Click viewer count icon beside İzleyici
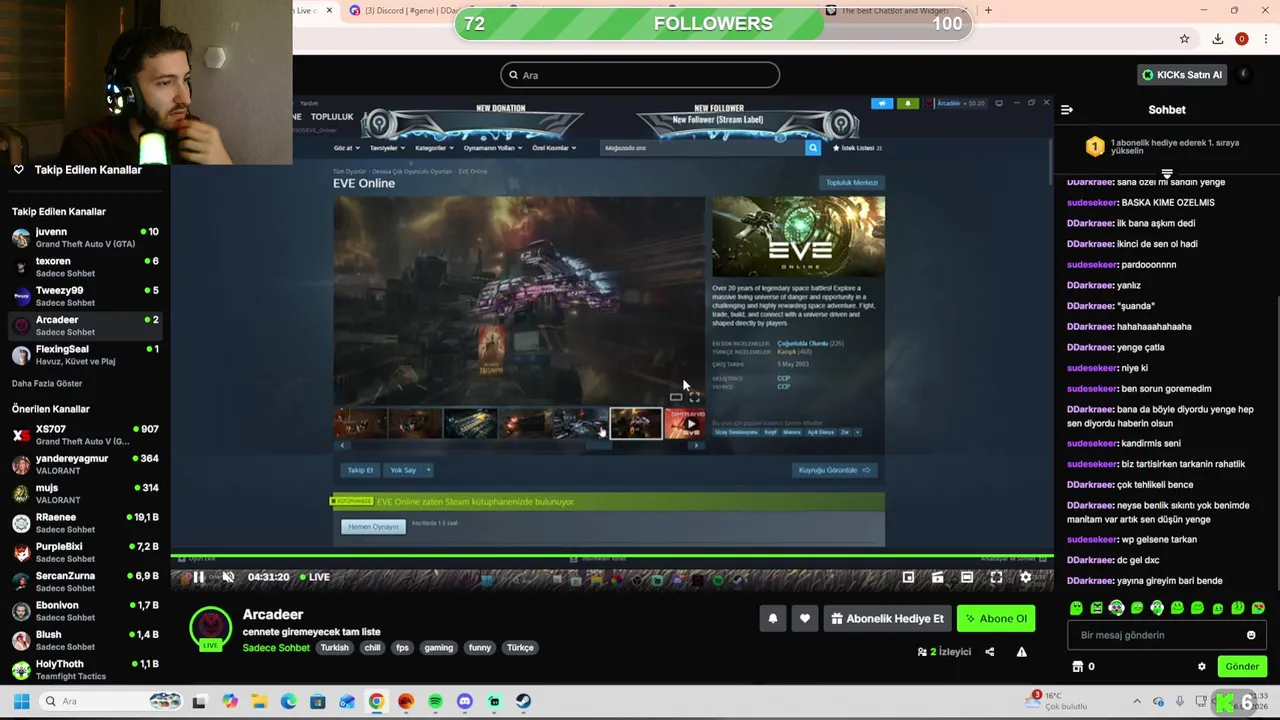The image size is (1280, 720). [922, 652]
